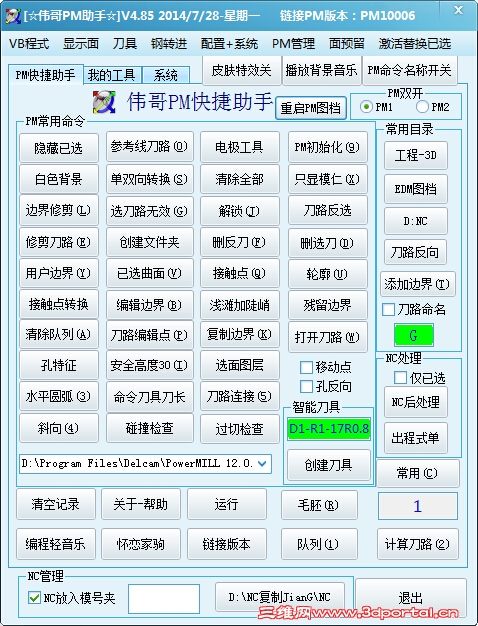
Task: Click the 碰撞检查 button
Action: click(149, 428)
